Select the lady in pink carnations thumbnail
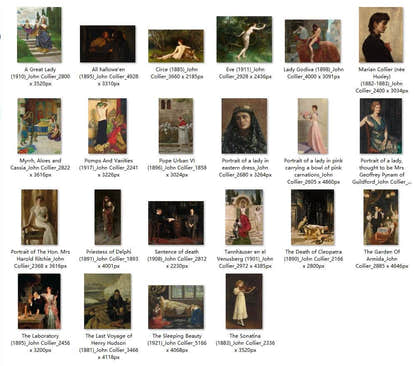Screen dimensions: 416x366 [313, 126]
